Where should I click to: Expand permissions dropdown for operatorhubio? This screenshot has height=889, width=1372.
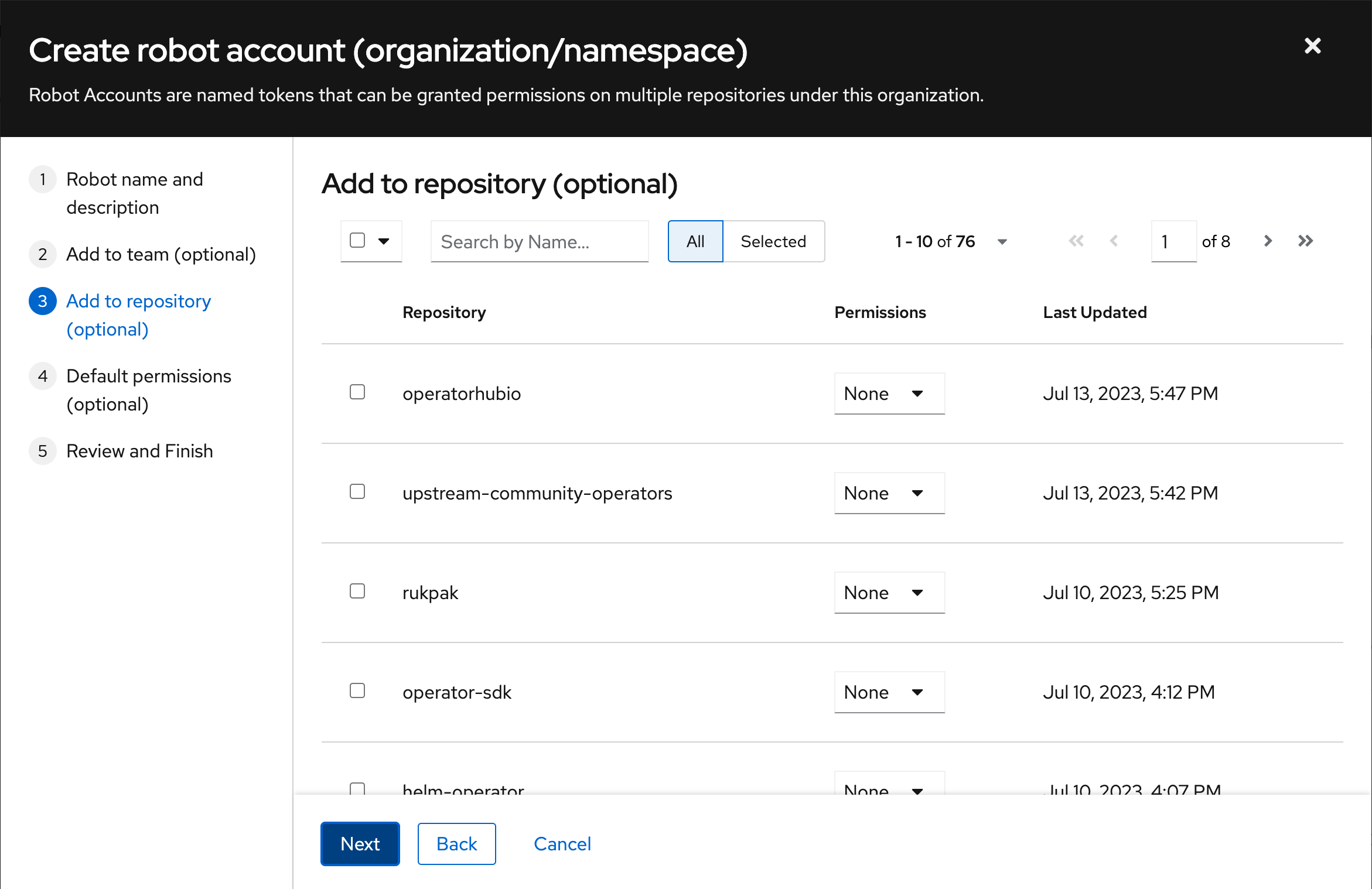889,394
